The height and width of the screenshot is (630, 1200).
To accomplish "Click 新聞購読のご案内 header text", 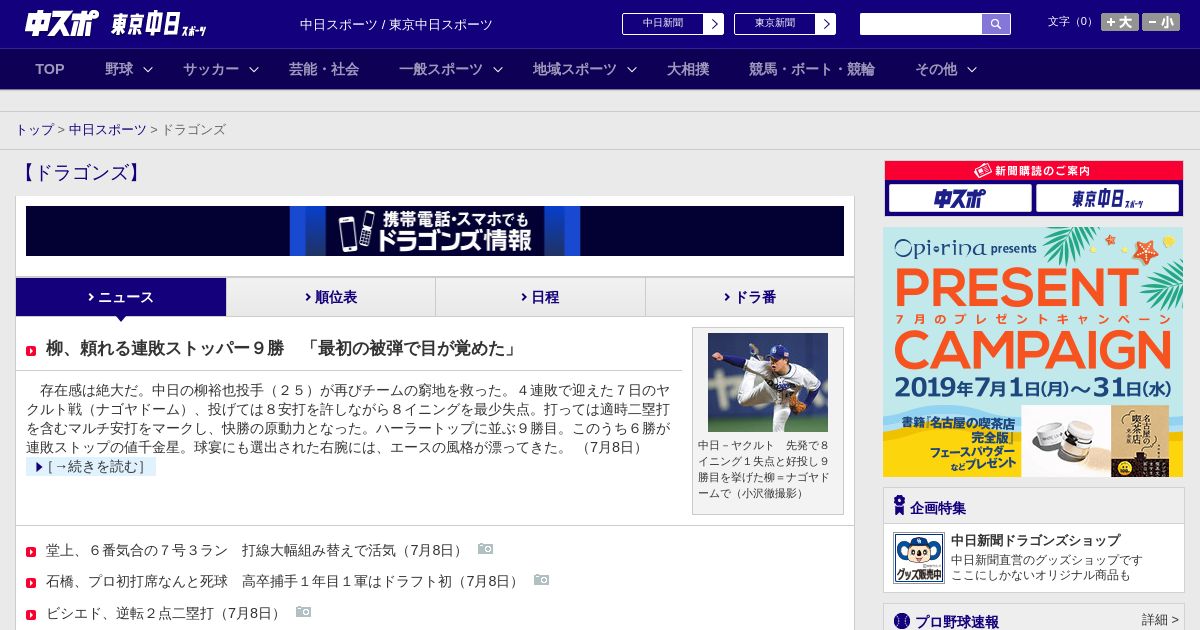I will [x=1033, y=171].
